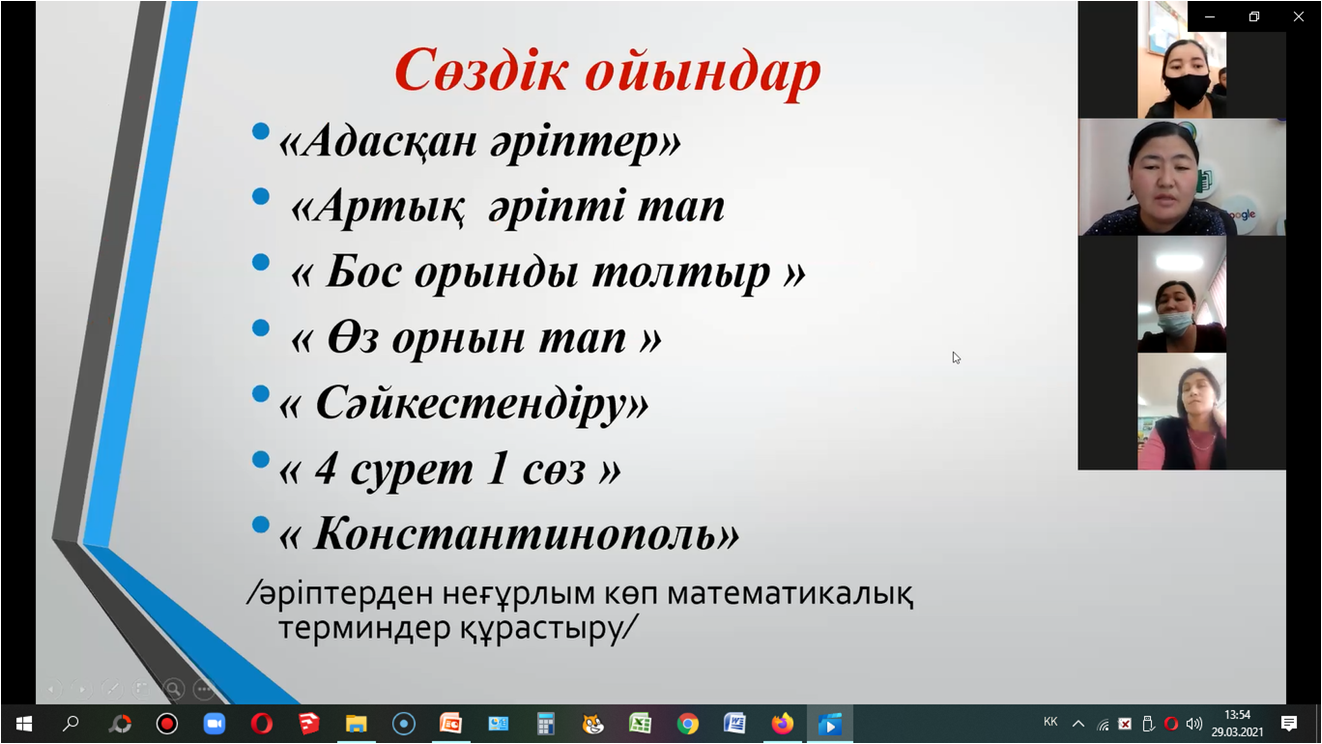
Task: Switch to PowerPoint in the taskbar
Action: pos(451,723)
